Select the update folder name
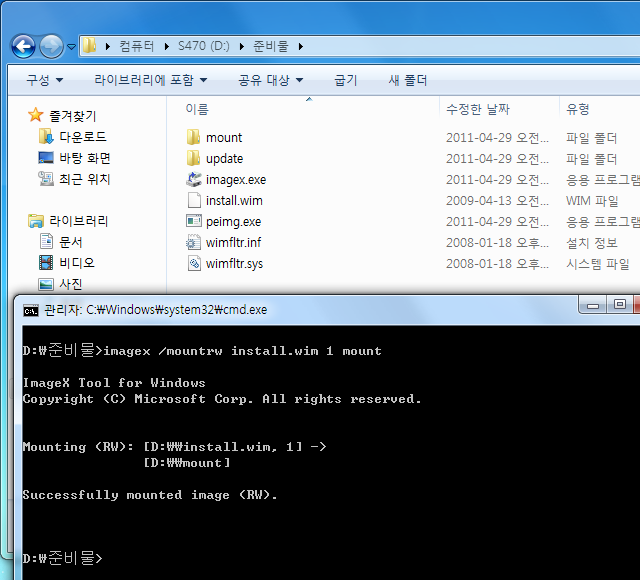Image resolution: width=640 pixels, height=580 pixels. (x=224, y=159)
